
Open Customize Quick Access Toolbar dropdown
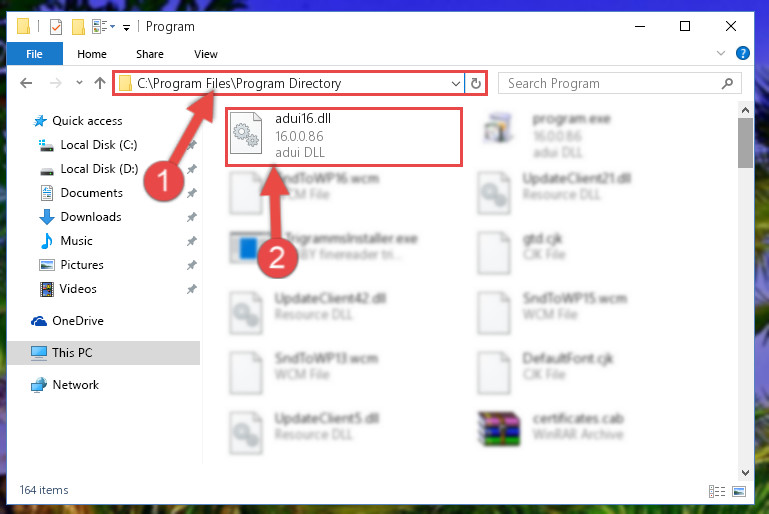(x=127, y=28)
